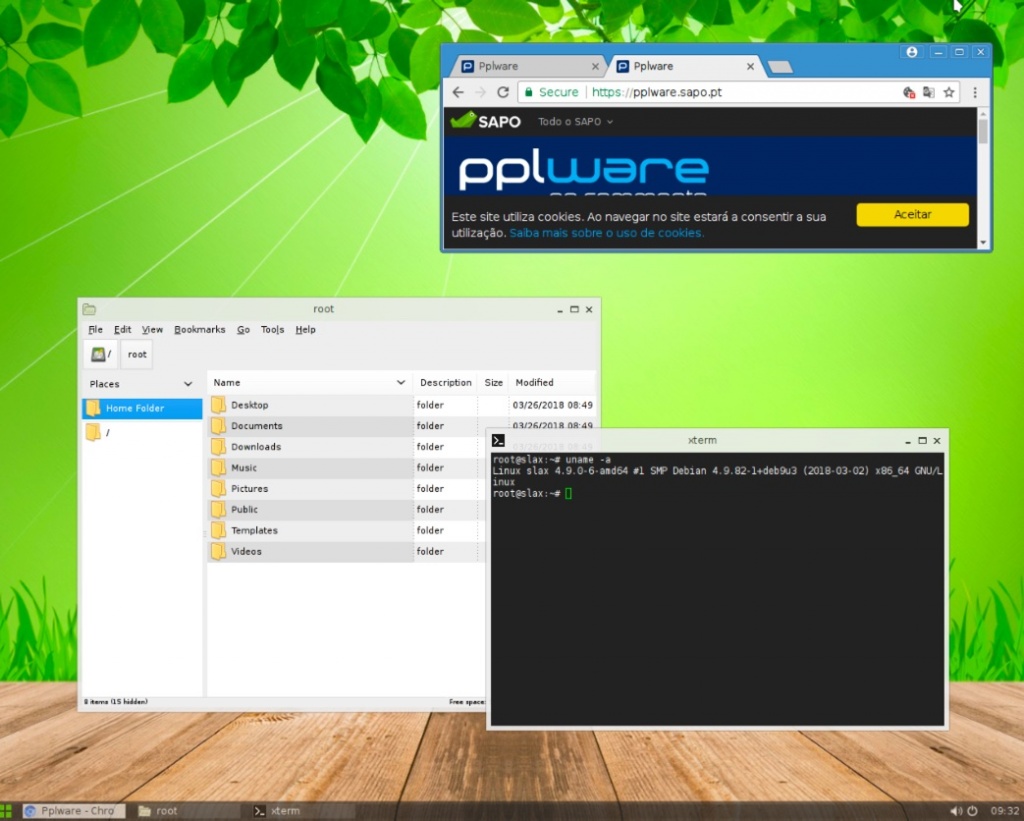This screenshot has width=1024, height=821.
Task: Go back using the browser back arrow
Action: pyautogui.click(x=457, y=92)
